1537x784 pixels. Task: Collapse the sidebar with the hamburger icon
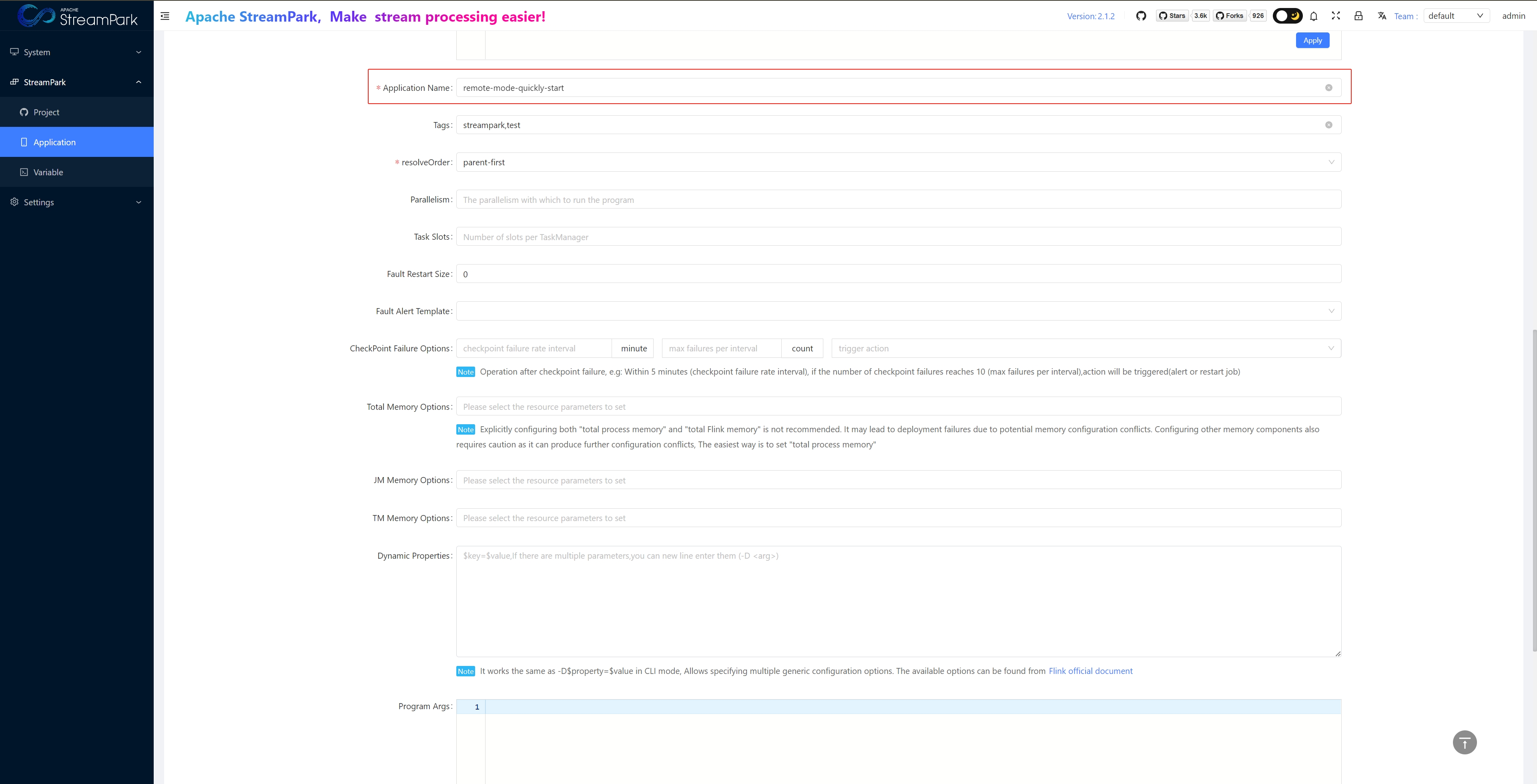(x=165, y=16)
